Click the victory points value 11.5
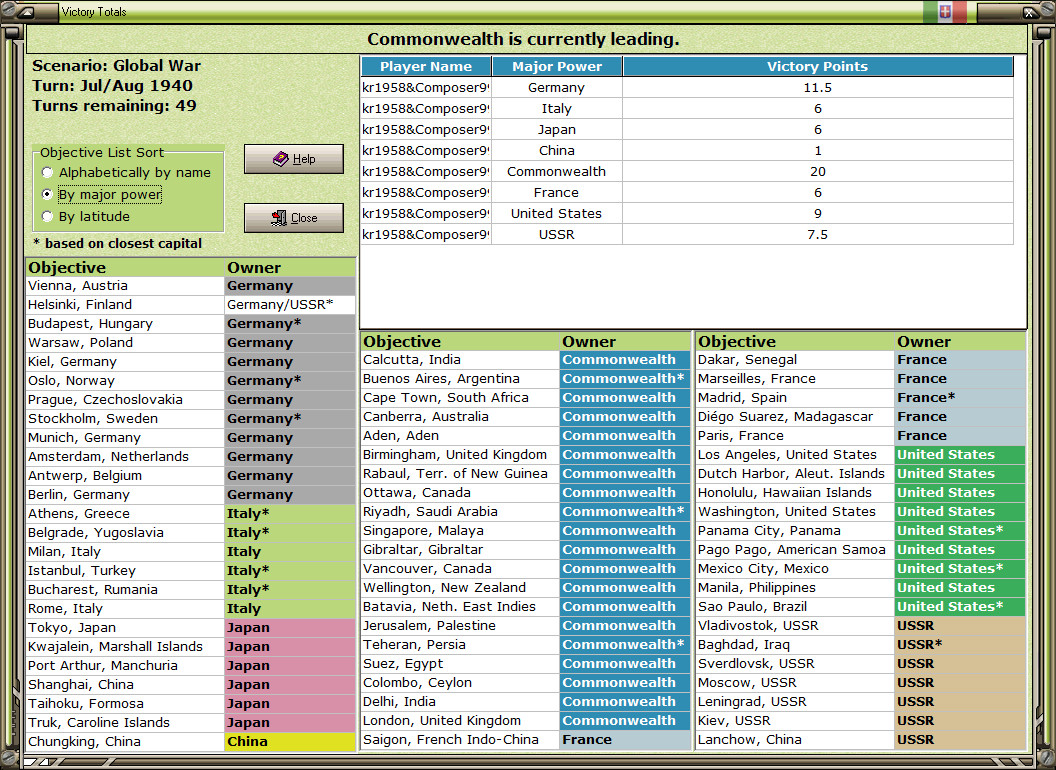 [818, 88]
